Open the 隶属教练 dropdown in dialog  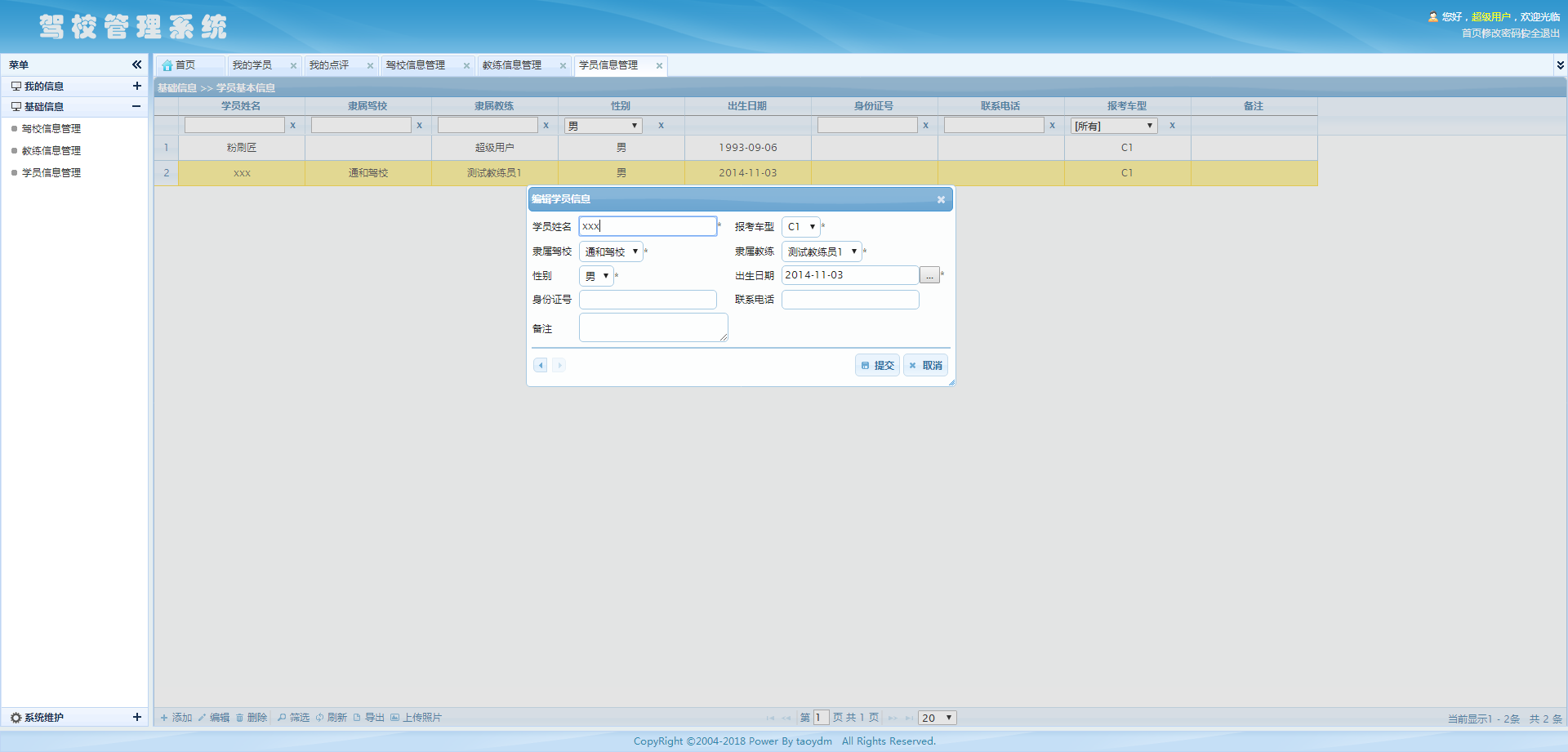click(x=822, y=251)
